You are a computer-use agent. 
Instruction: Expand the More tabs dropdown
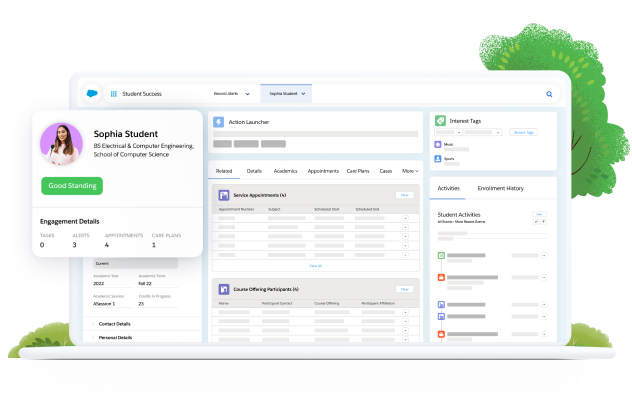coord(410,171)
